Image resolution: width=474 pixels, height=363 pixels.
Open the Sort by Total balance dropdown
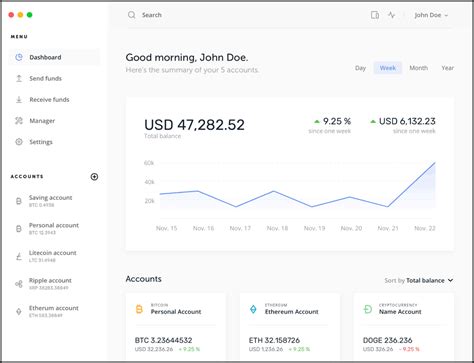[x=419, y=280]
